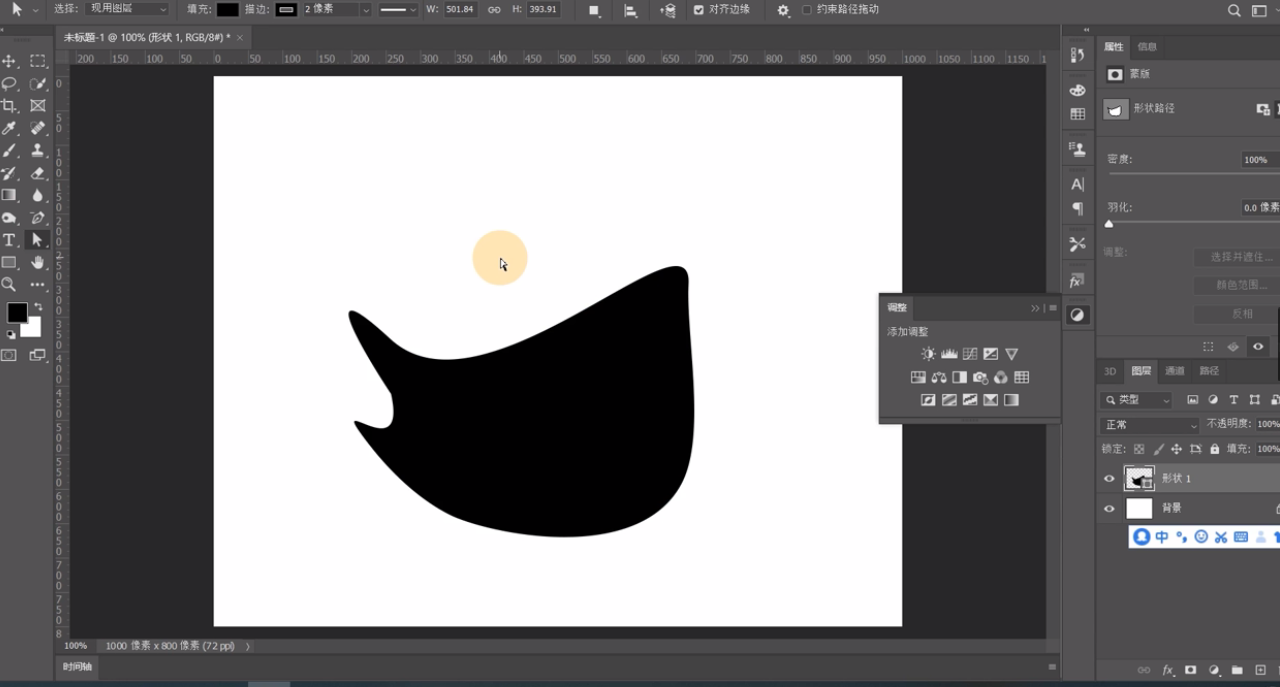The image size is (1280, 687).
Task: Open the layer style fx menu
Action: point(1167,670)
